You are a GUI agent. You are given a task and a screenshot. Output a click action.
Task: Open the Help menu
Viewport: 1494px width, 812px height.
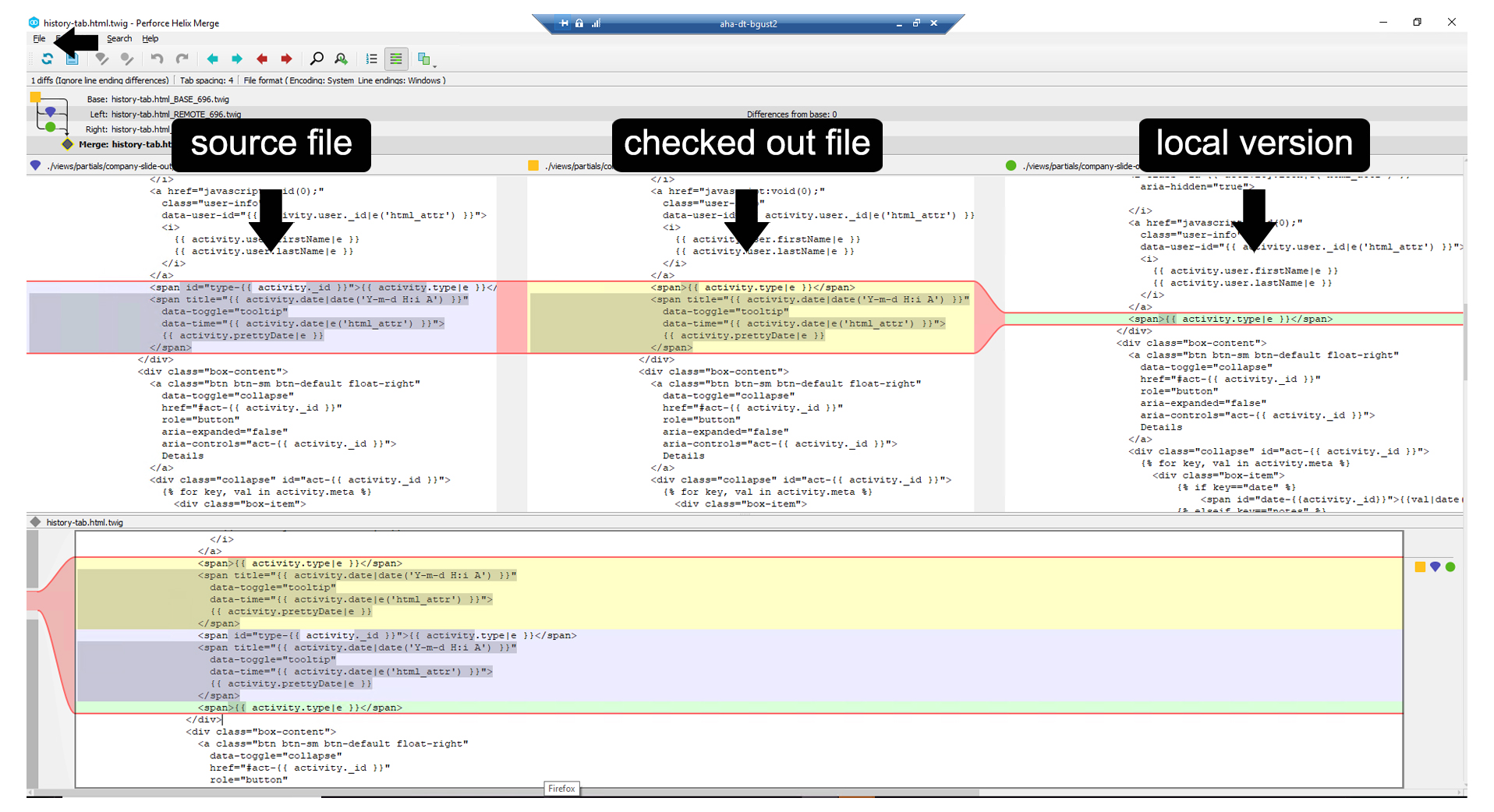(150, 38)
